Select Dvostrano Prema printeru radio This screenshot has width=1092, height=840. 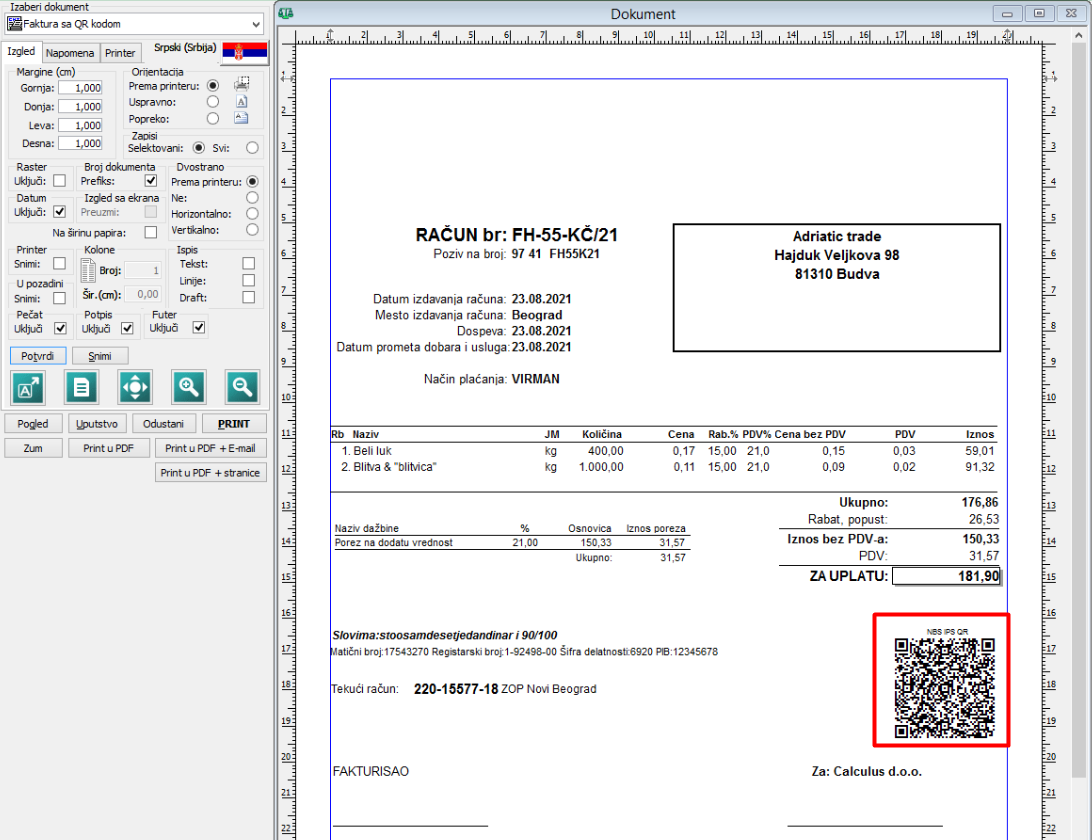point(252,181)
